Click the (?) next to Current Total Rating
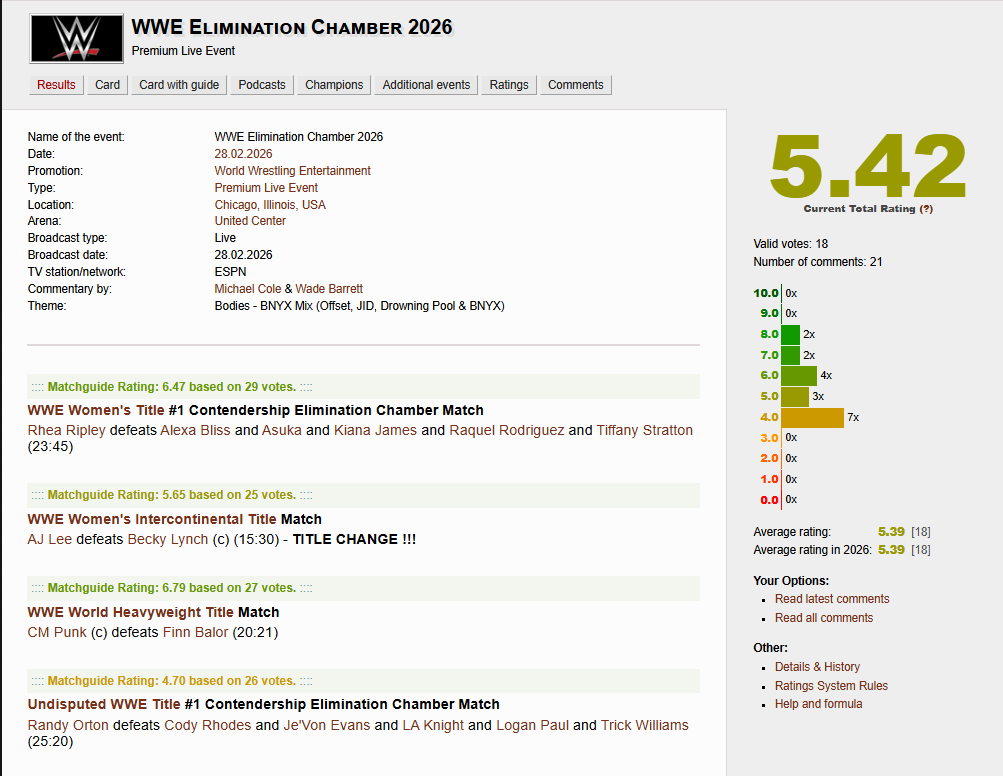The height and width of the screenshot is (776, 1003). point(926,209)
